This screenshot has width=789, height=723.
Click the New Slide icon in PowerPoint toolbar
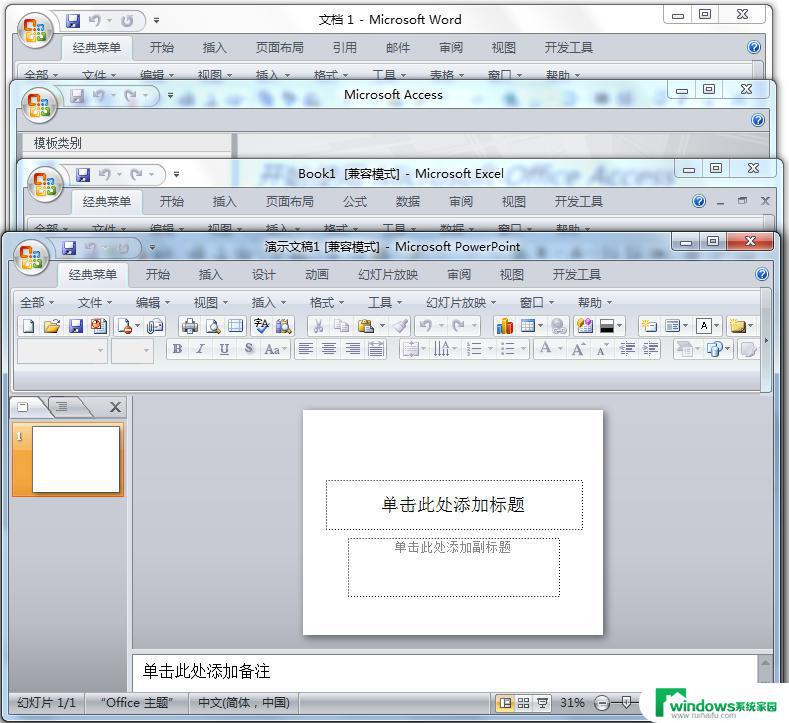(648, 326)
